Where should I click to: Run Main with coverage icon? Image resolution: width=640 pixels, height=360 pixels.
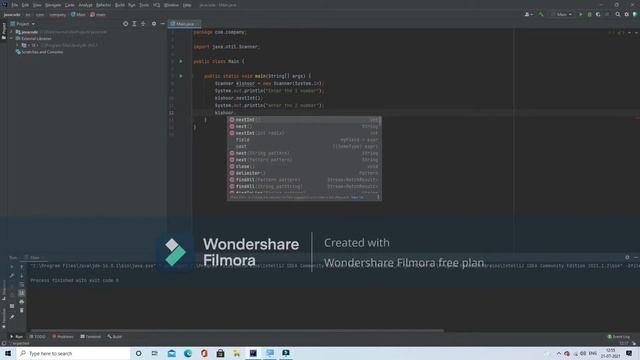[x=598, y=14]
